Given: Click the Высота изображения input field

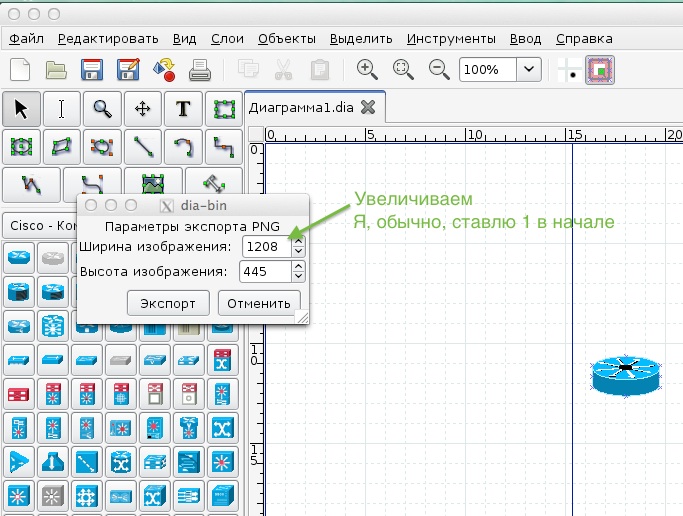Looking at the screenshot, I should (x=265, y=271).
